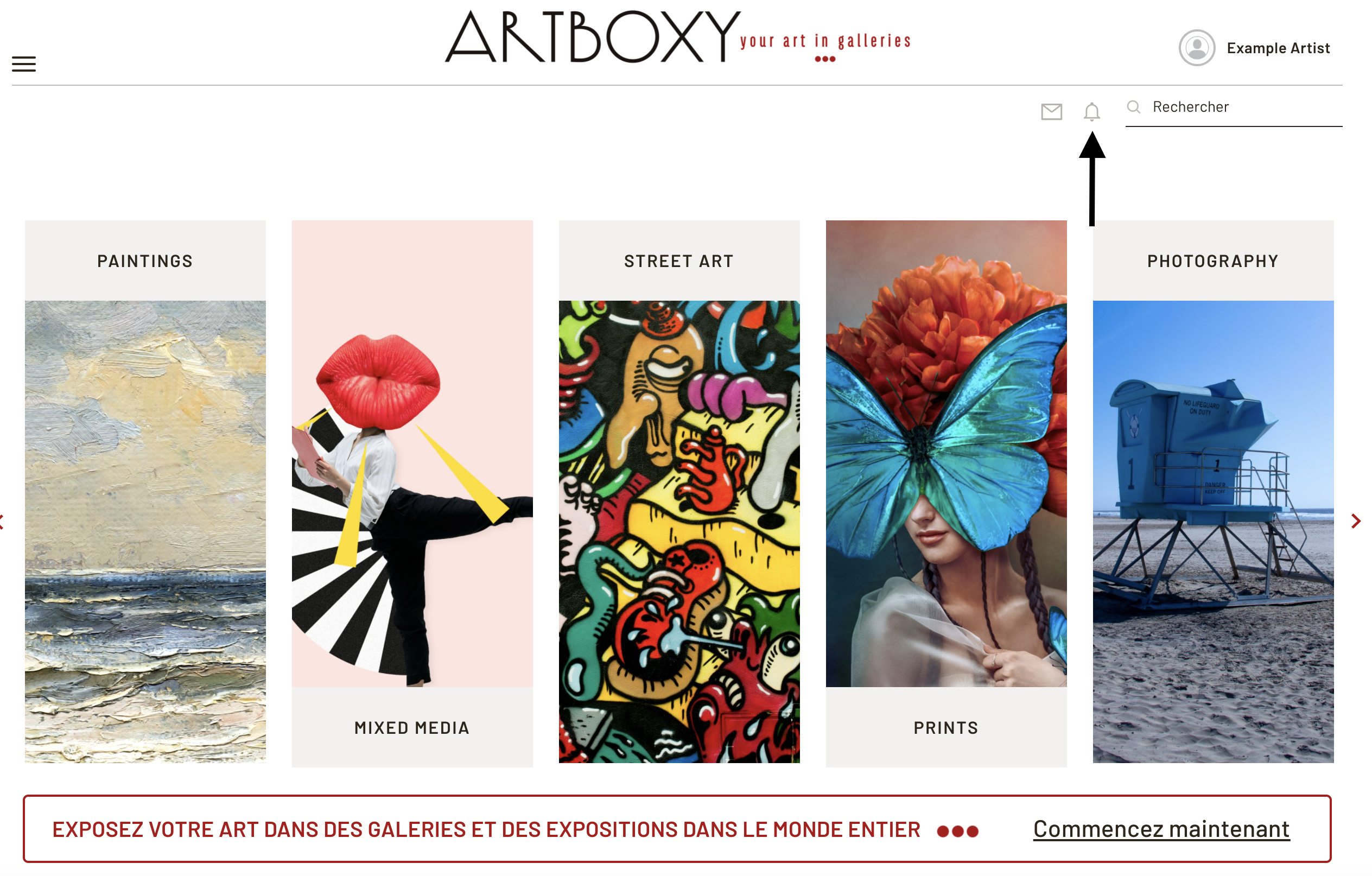This screenshot has width=1372, height=876.
Task: Open the Example Artist account name
Action: click(1278, 48)
